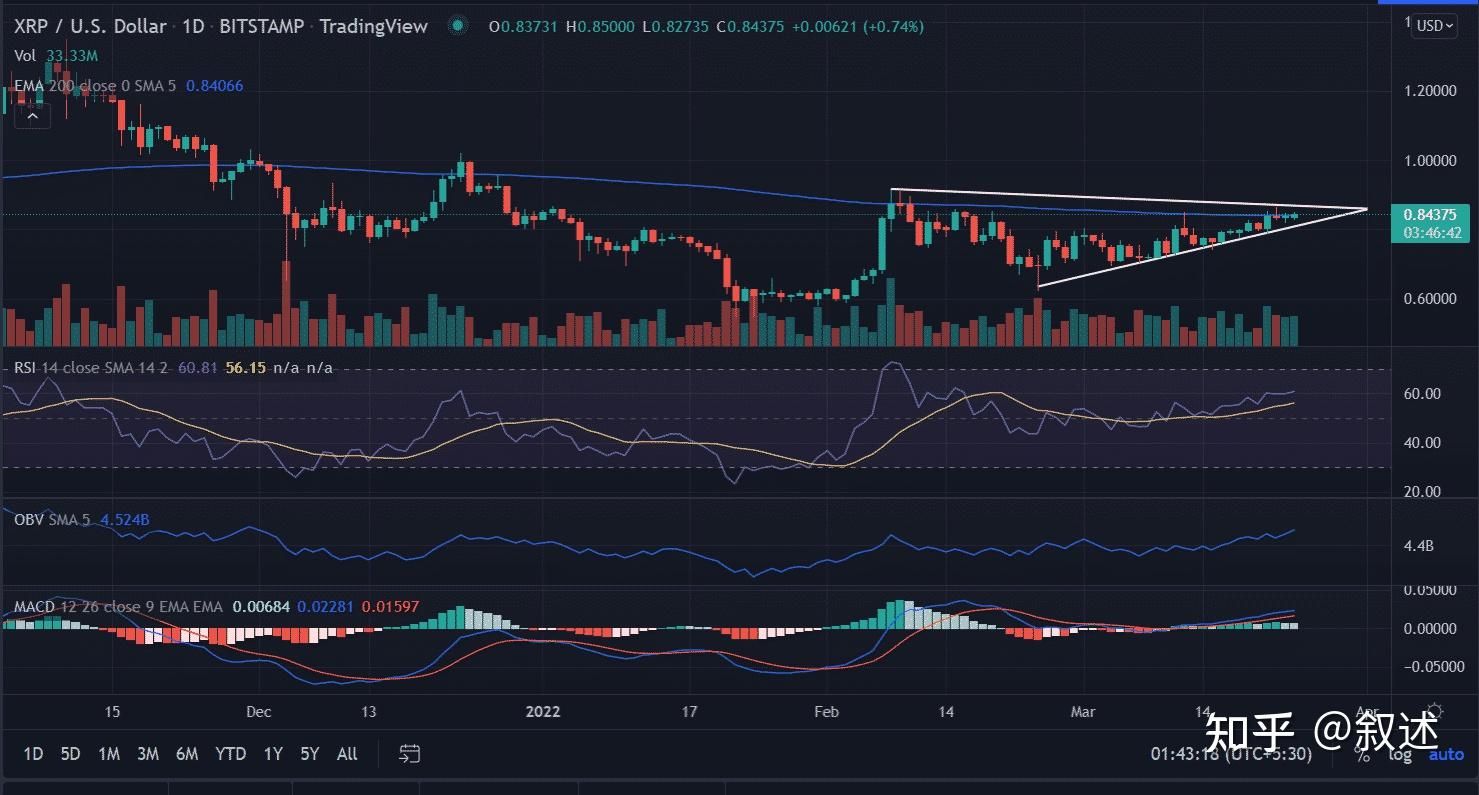Click the XRP / U.S. Dollar symbol title
The width and height of the screenshot is (1479, 795).
(91, 26)
